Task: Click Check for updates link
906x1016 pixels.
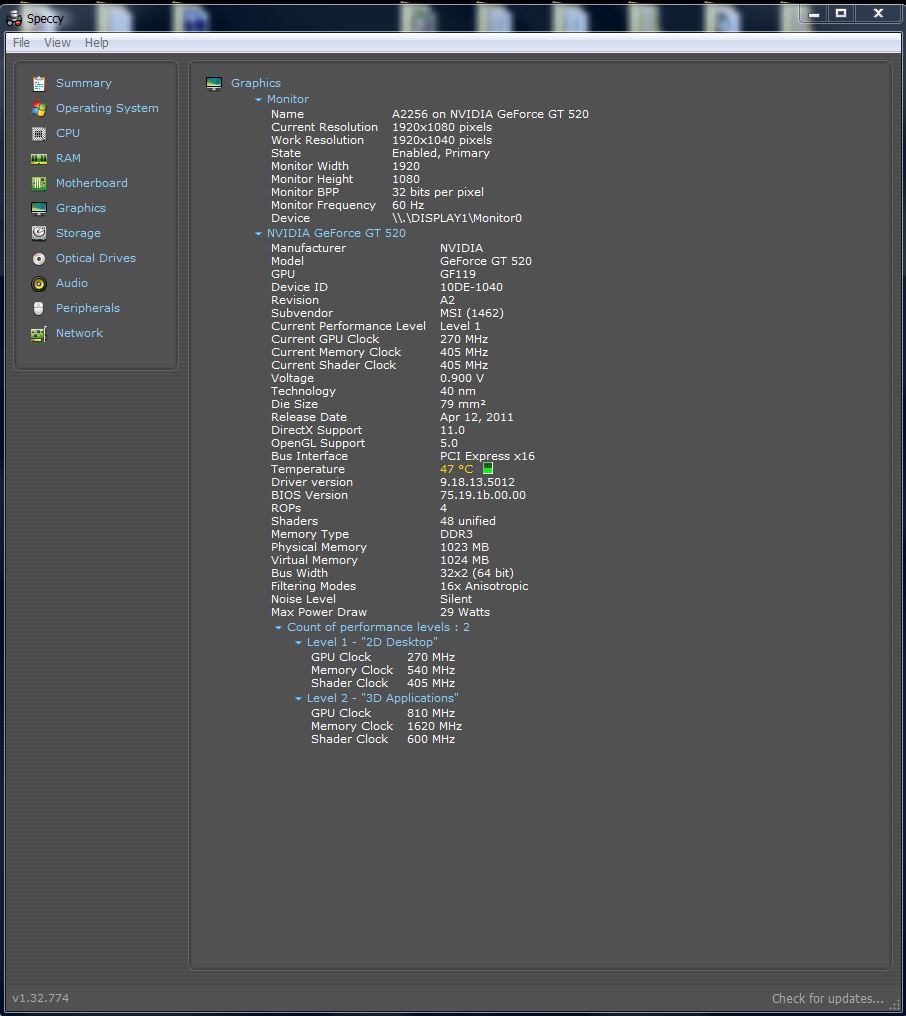Action: (x=828, y=999)
